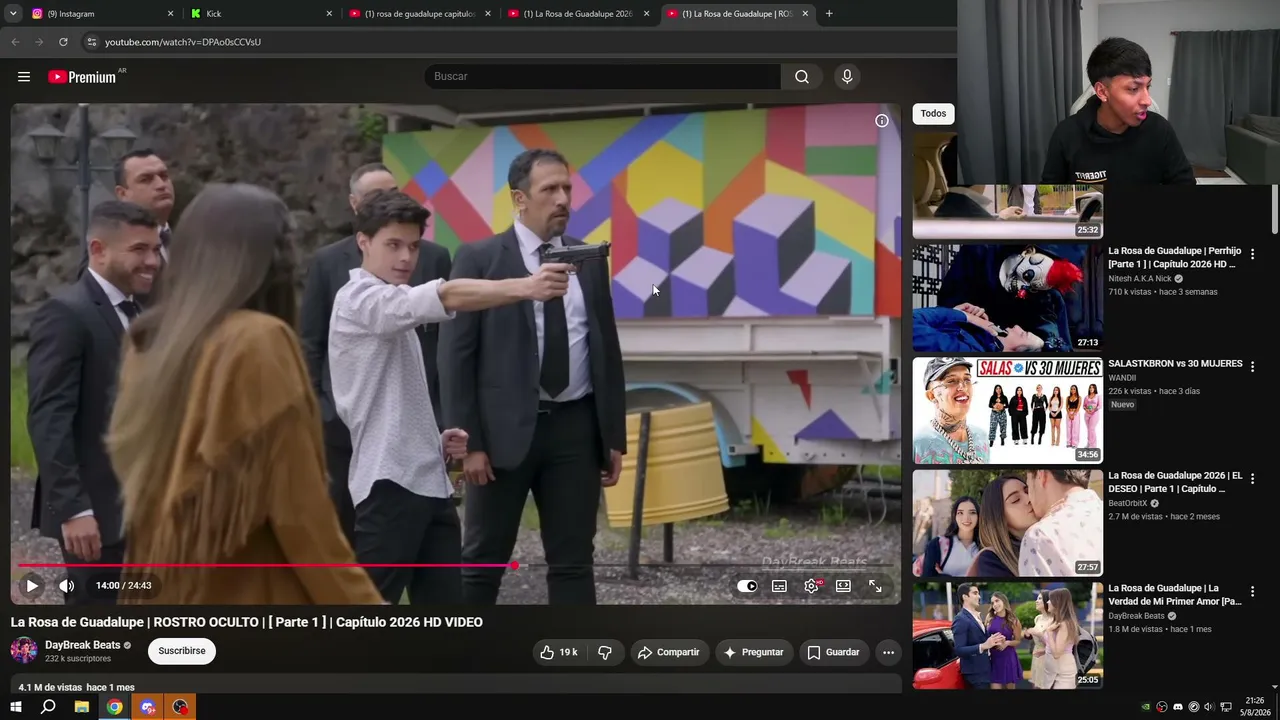
Task: Close the Kick tab
Action: [329, 14]
